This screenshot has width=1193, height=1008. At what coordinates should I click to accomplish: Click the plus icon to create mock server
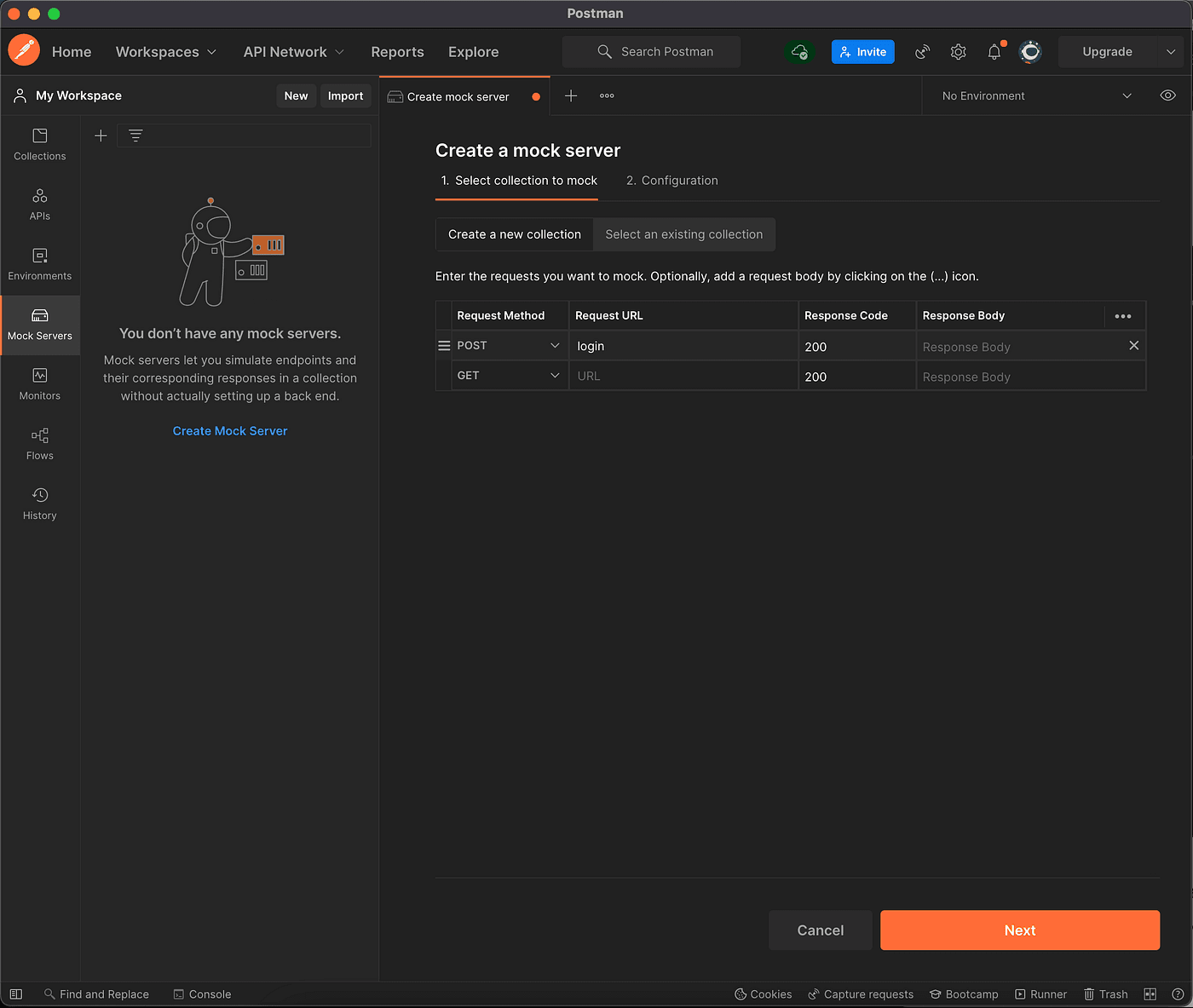(101, 135)
